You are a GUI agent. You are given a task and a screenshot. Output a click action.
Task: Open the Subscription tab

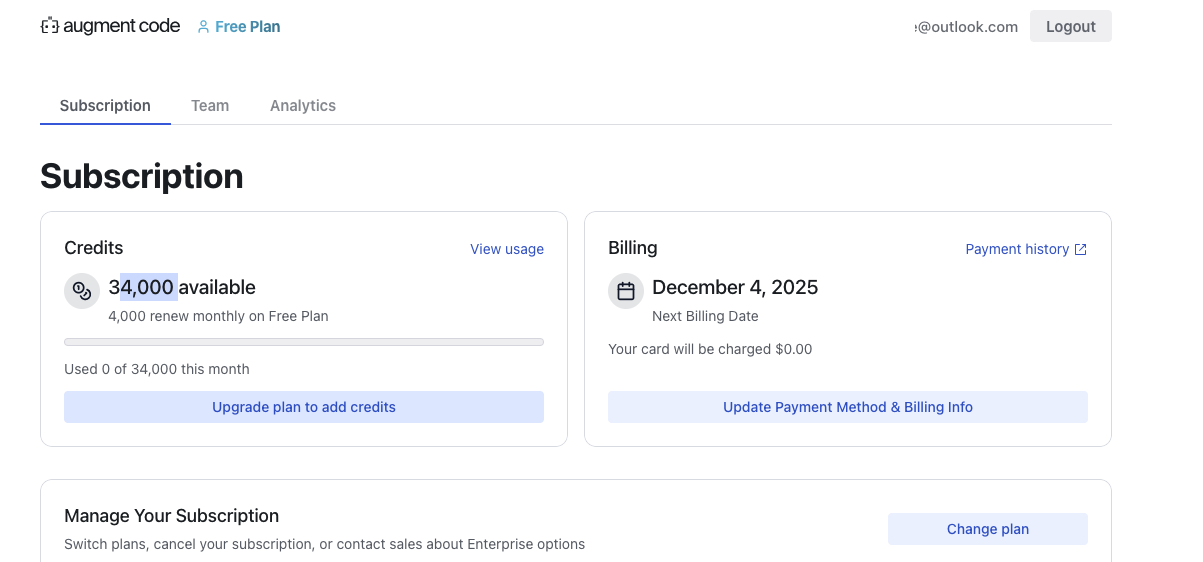[x=105, y=105]
